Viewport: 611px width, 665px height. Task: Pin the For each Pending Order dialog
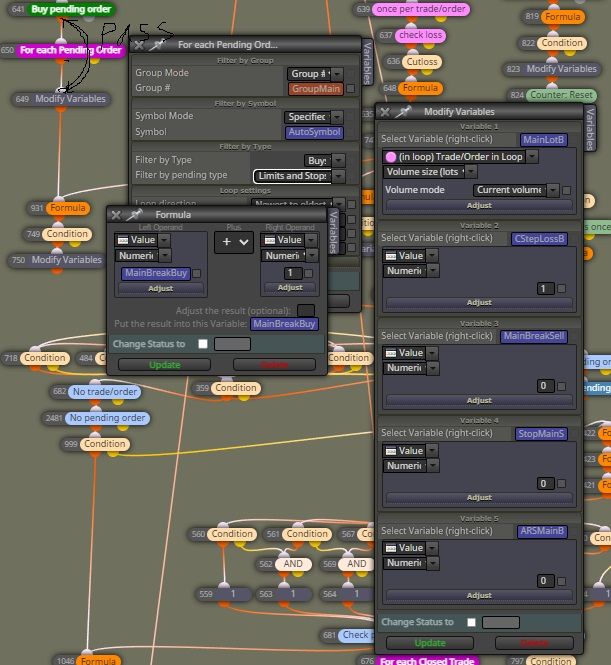point(157,45)
